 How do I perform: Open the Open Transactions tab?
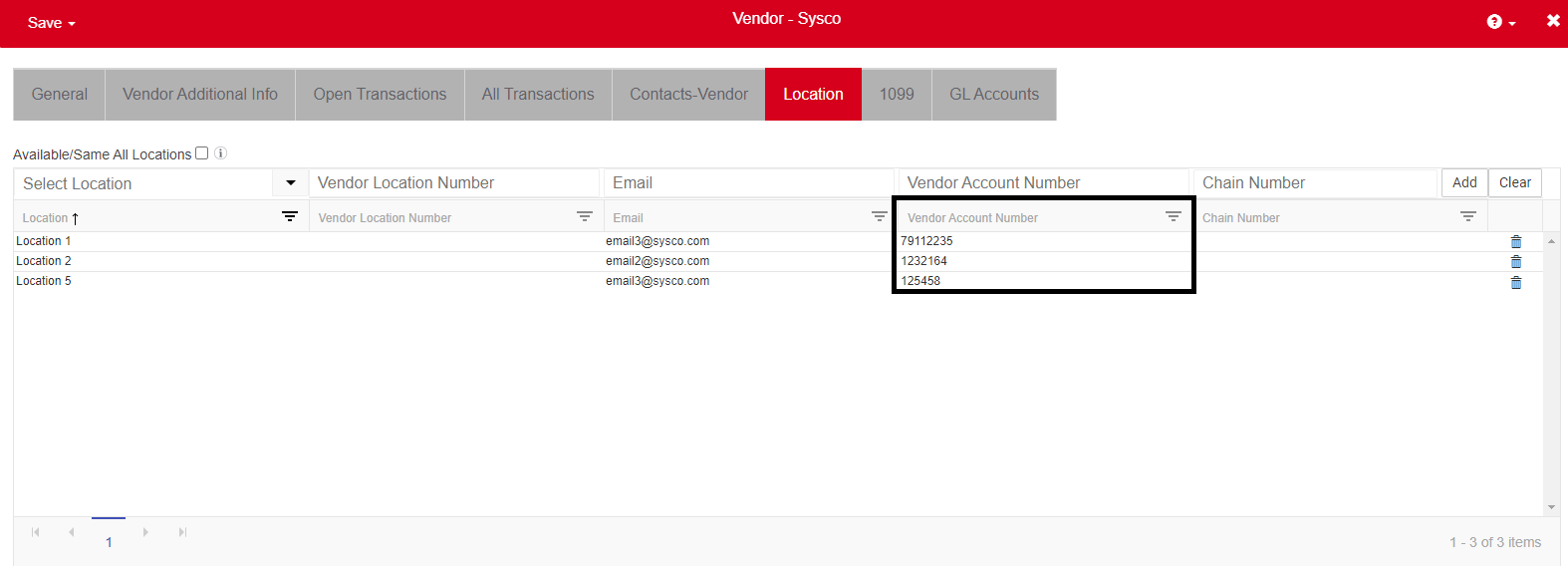380,95
